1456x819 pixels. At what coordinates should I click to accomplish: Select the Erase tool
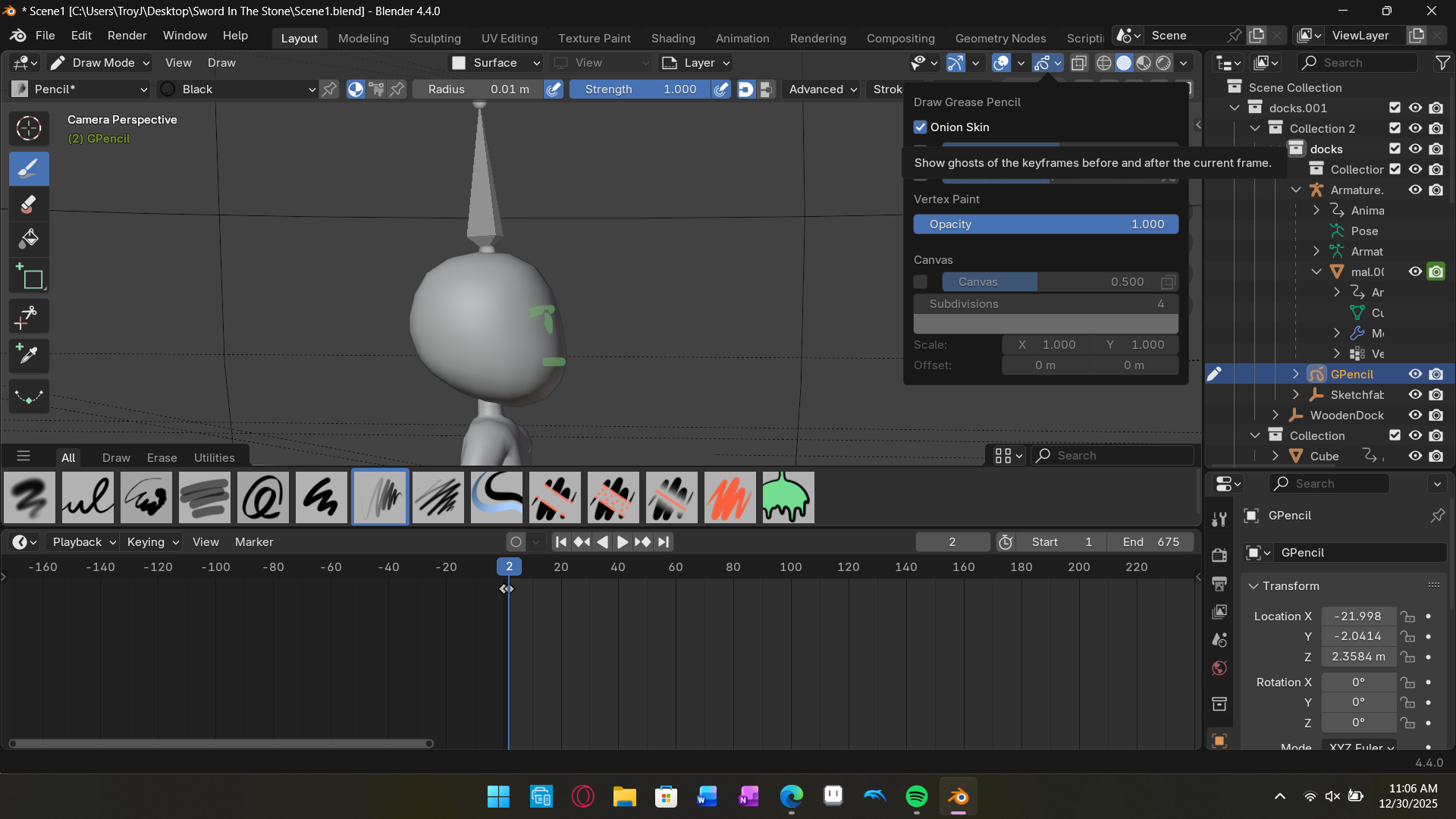29,204
